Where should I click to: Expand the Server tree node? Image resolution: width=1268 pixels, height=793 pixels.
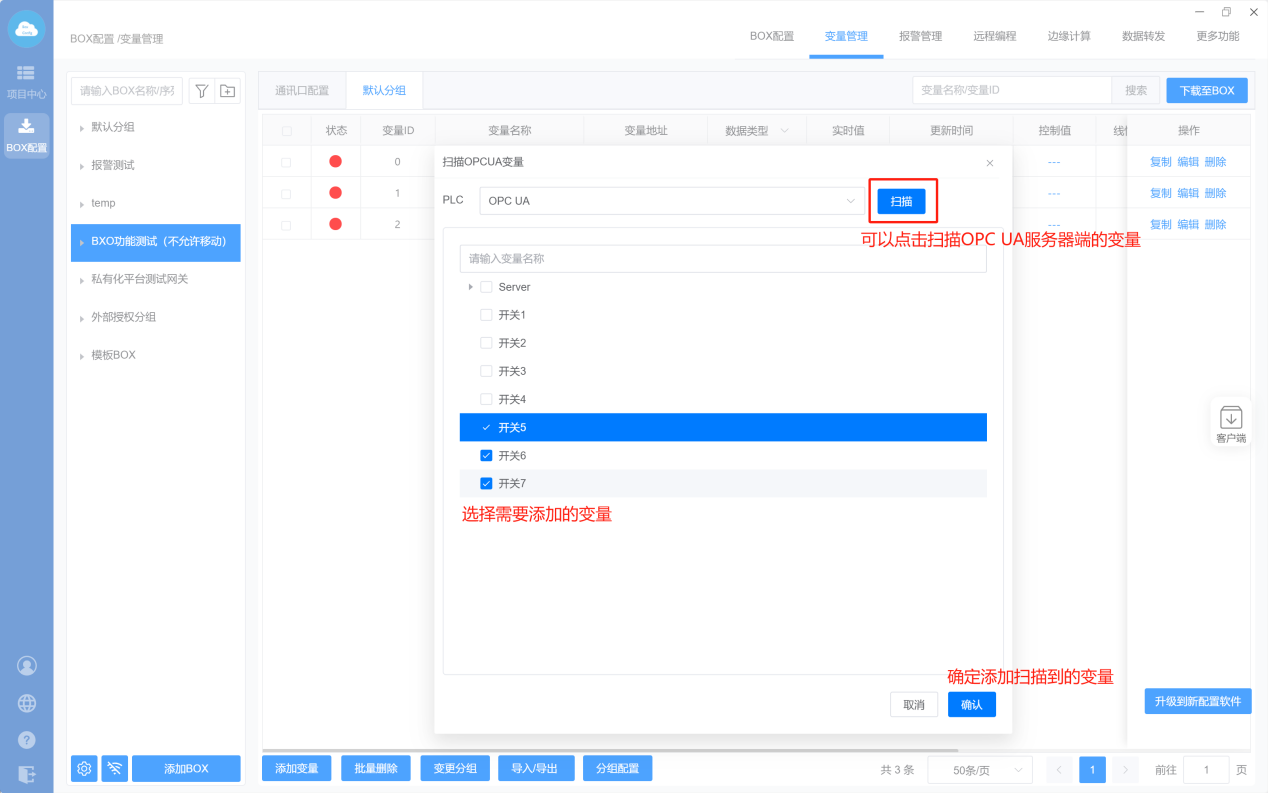470,287
